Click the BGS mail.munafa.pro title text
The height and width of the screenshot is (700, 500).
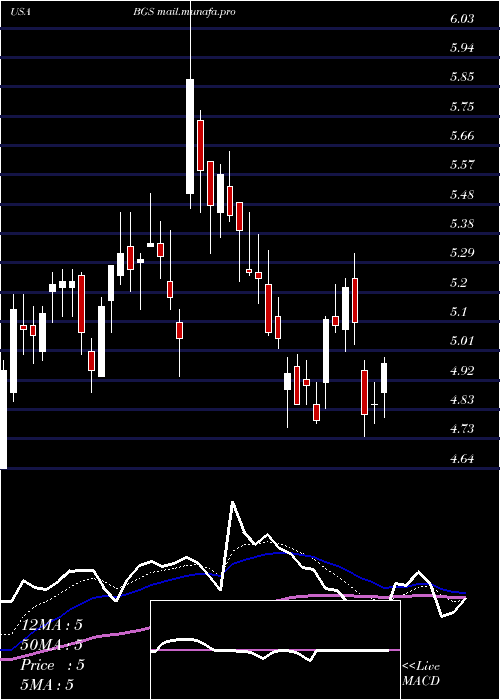(x=184, y=12)
